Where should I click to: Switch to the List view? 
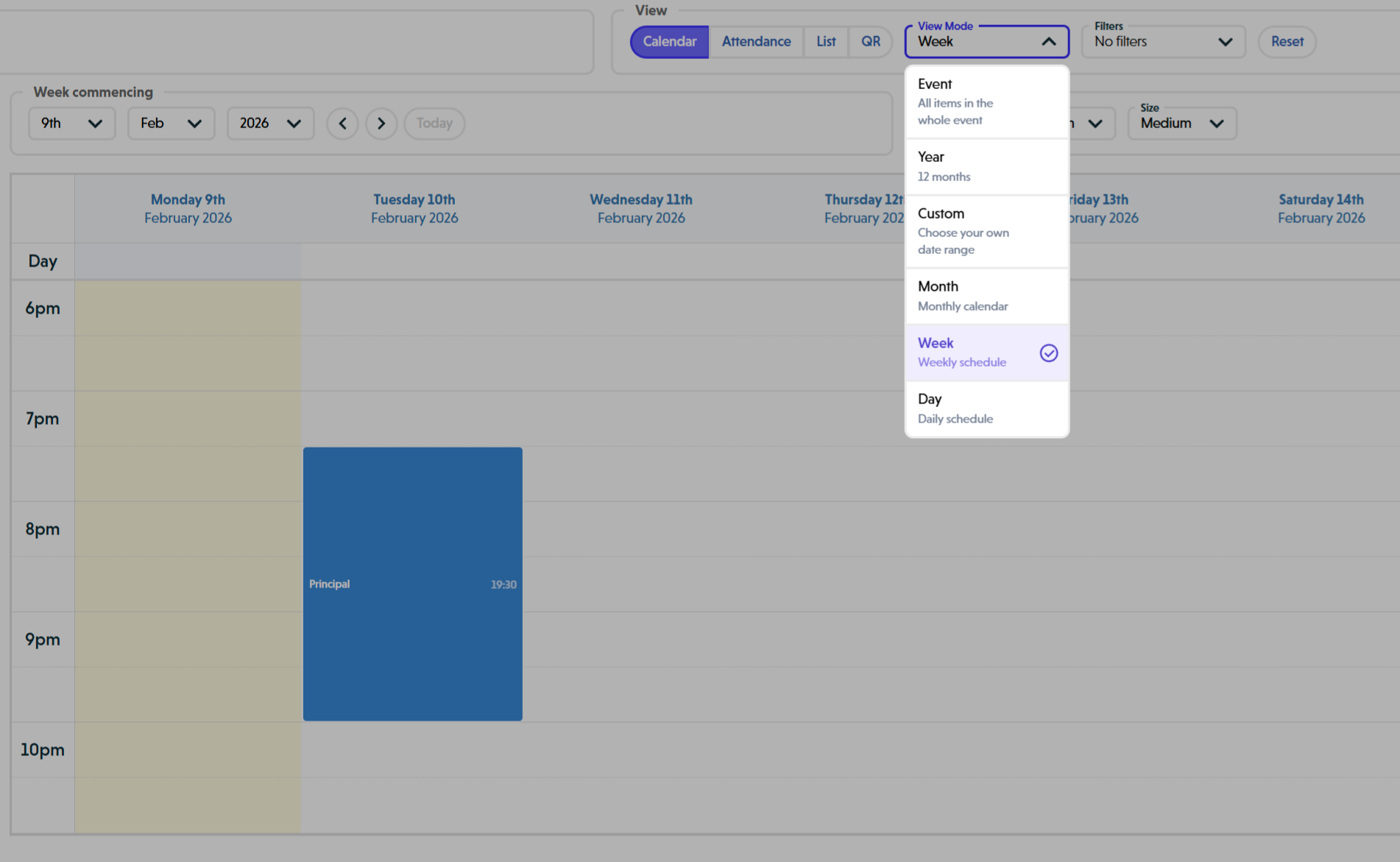coord(825,42)
